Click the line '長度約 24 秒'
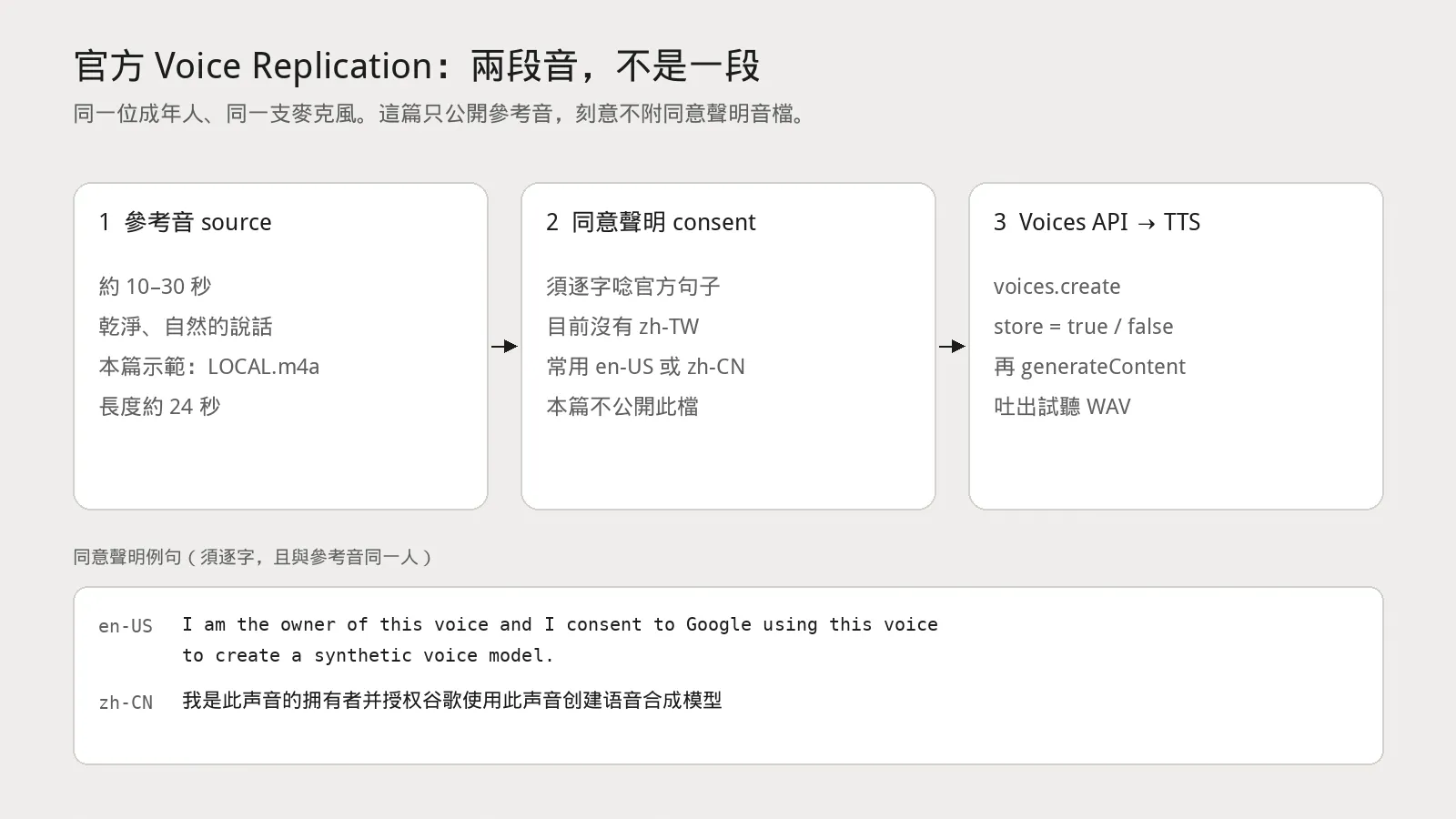The image size is (1456, 819). (159, 407)
